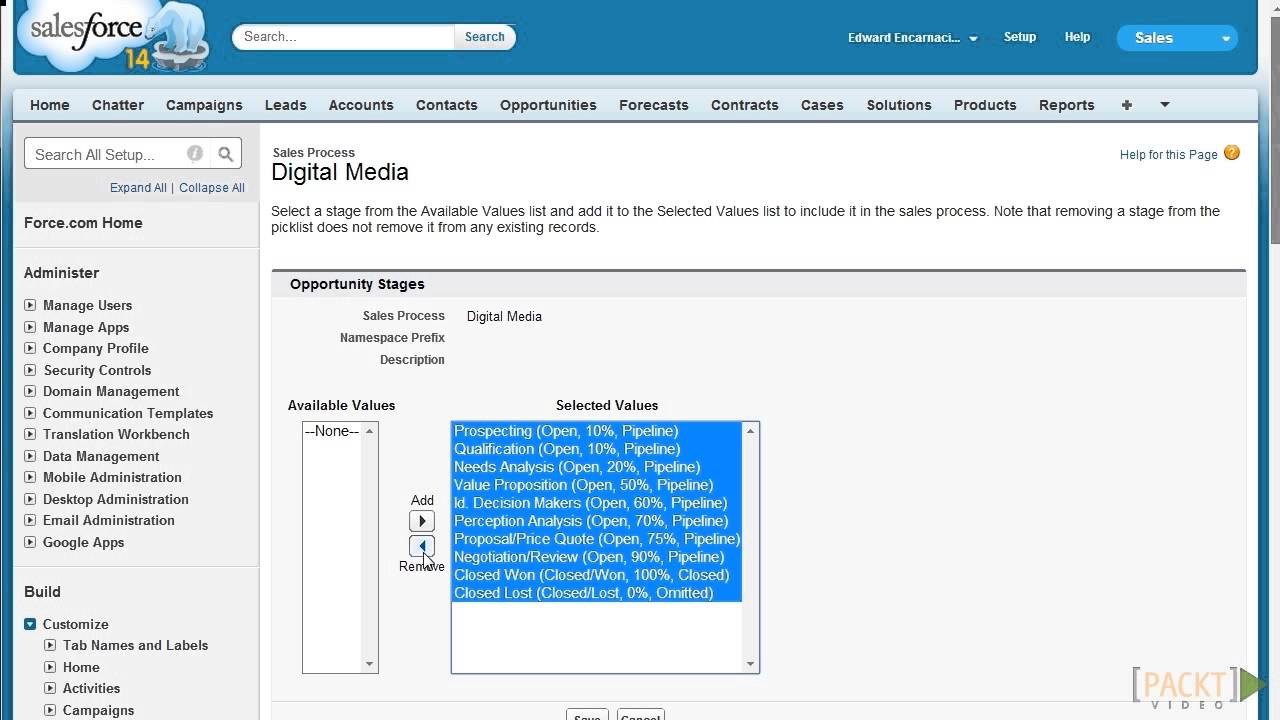Open the tab bar overflow arrow
1280x720 pixels.
tap(1165, 104)
